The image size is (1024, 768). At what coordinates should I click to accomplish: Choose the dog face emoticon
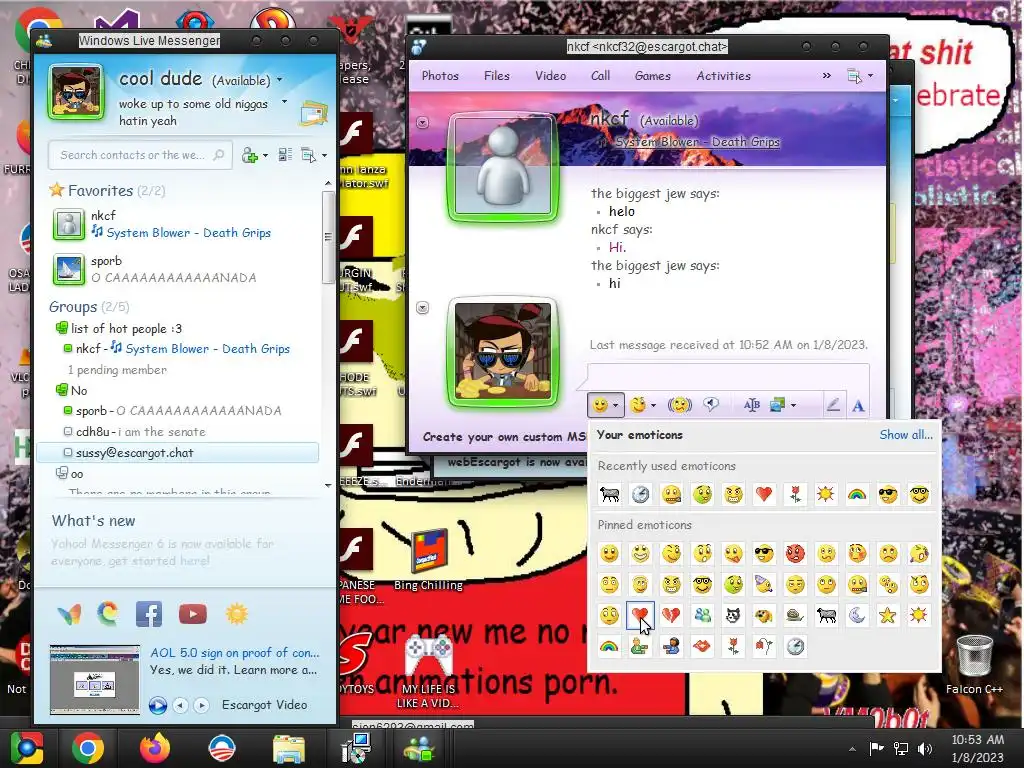coord(763,615)
